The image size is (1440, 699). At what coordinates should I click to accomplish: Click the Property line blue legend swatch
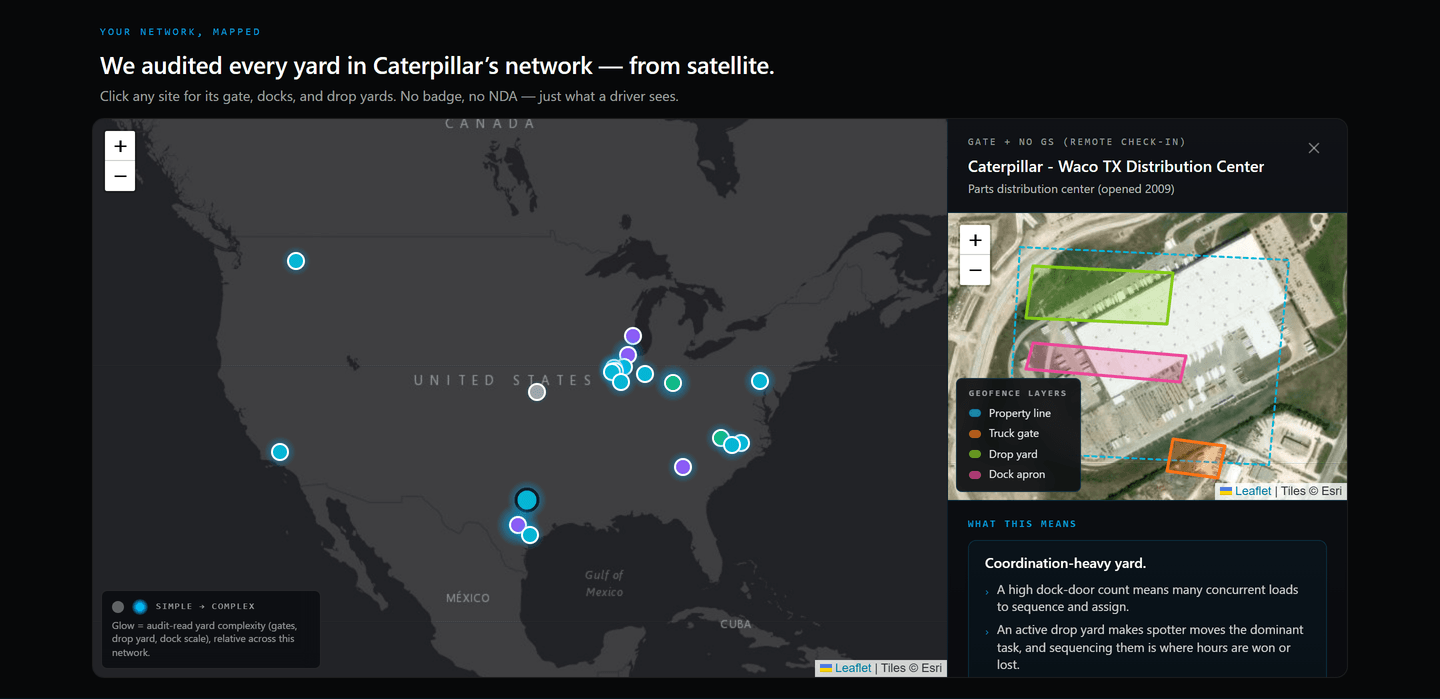975,413
